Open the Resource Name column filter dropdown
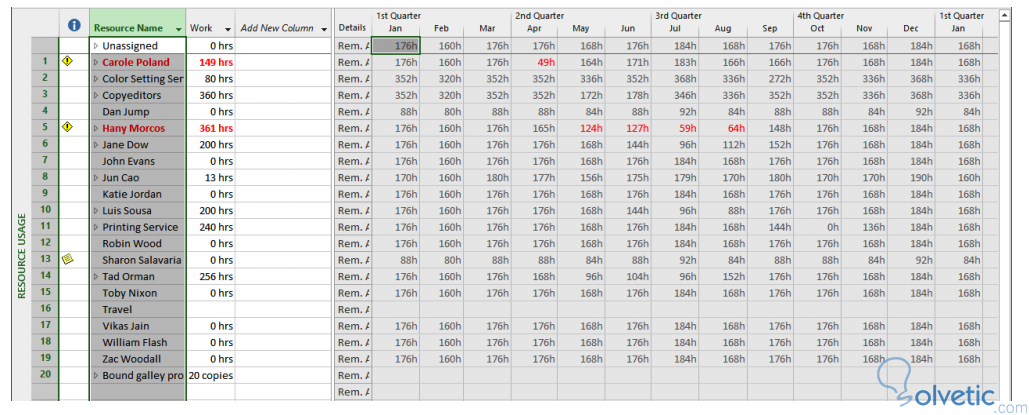The image size is (1029, 415). pos(178,29)
